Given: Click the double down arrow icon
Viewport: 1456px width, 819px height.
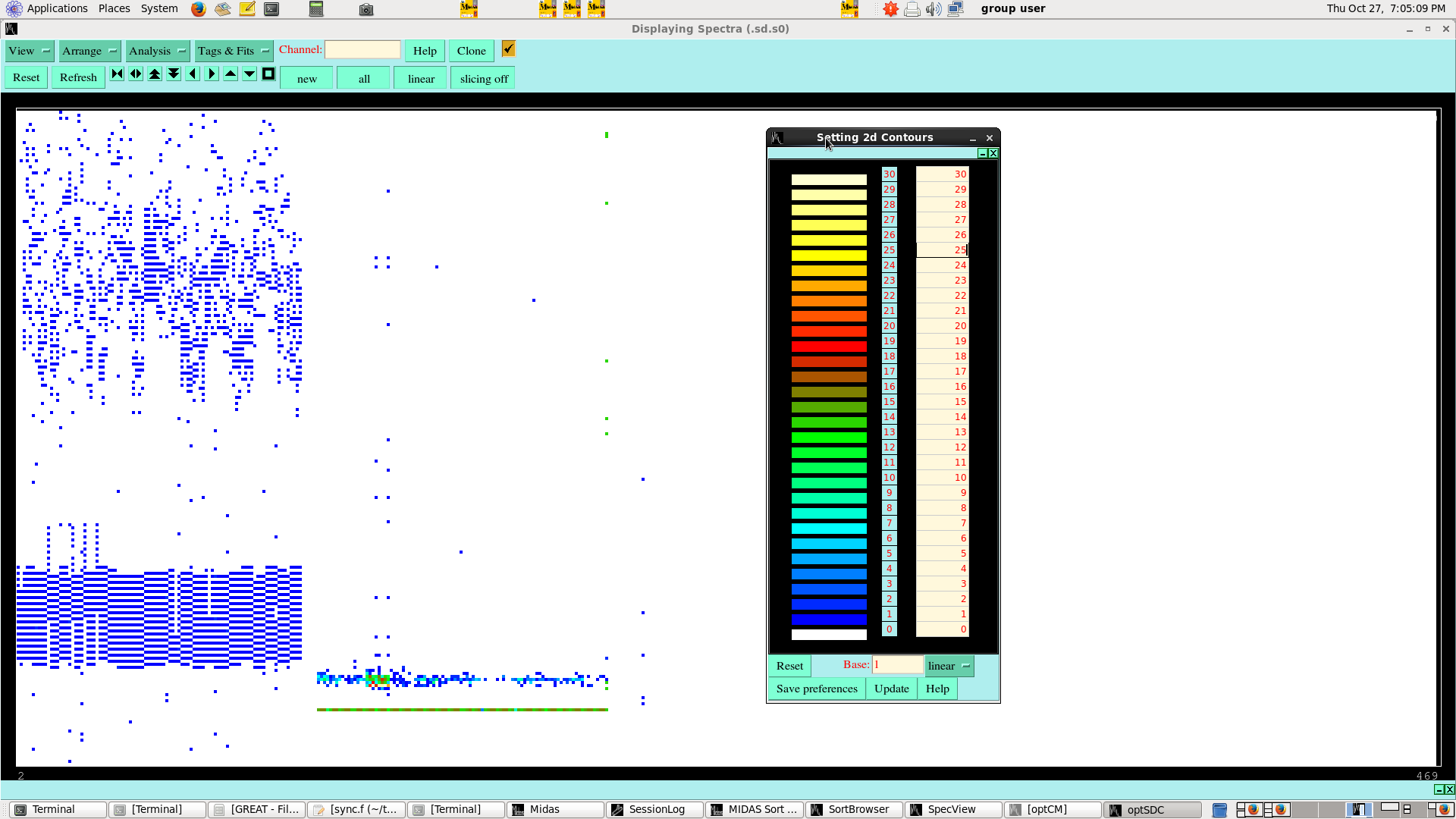Looking at the screenshot, I should click(x=174, y=74).
